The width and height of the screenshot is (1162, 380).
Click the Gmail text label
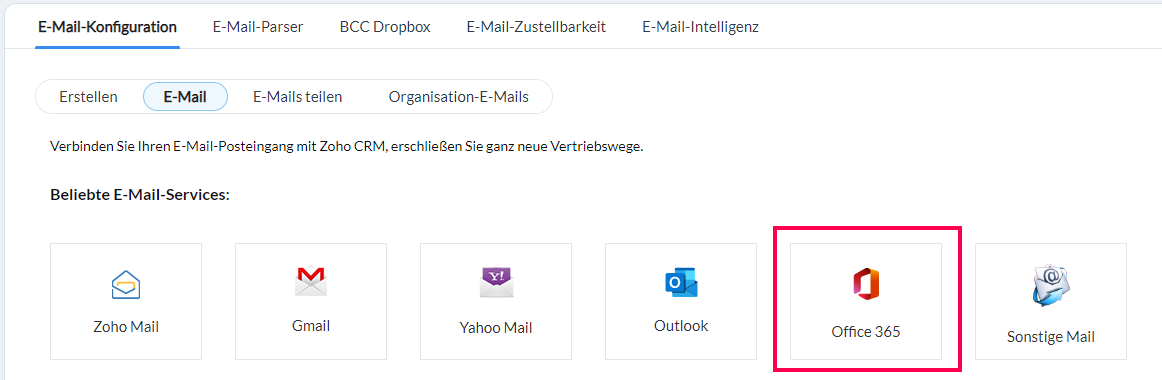click(x=311, y=325)
